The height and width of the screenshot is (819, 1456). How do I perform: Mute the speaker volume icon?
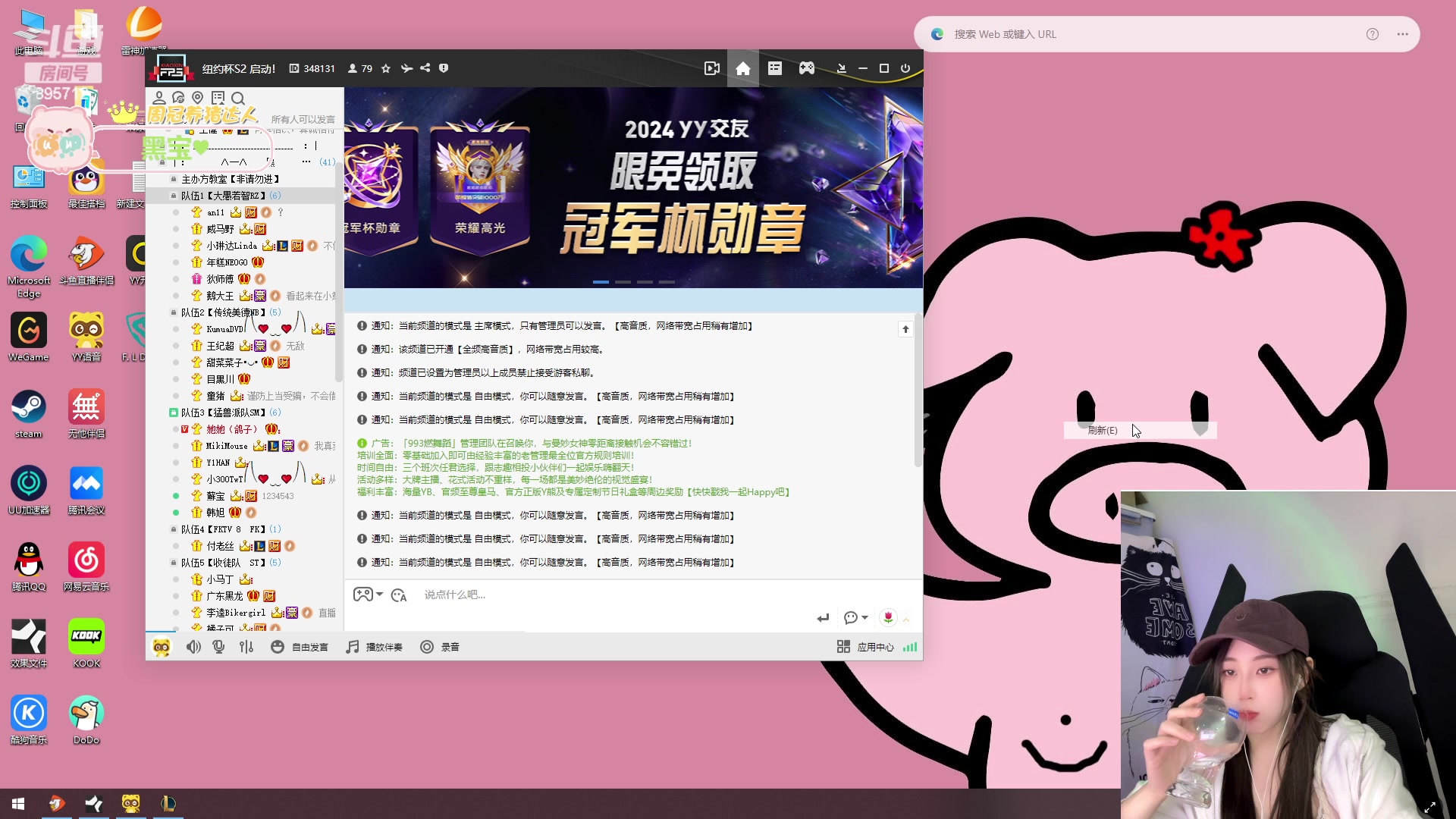coord(193,646)
